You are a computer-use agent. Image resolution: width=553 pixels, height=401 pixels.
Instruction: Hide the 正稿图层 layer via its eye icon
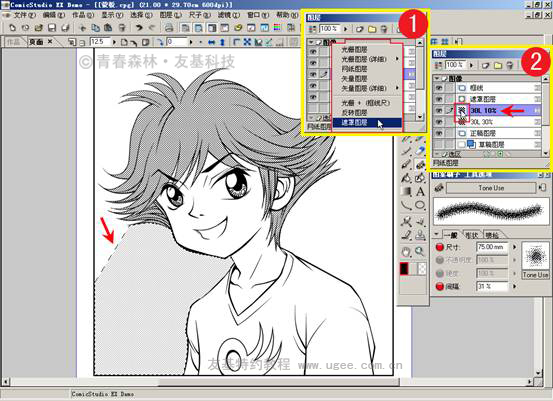[x=438, y=133]
